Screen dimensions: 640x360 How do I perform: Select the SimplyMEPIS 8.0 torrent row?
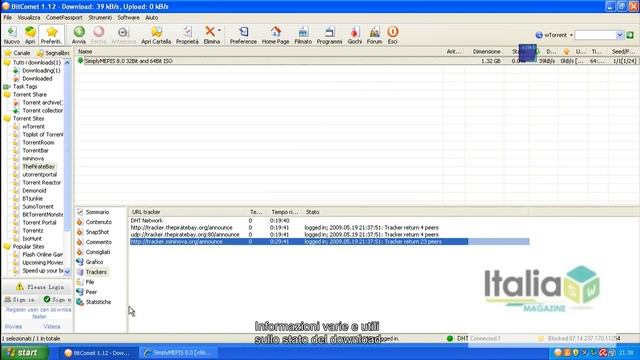coord(356,61)
